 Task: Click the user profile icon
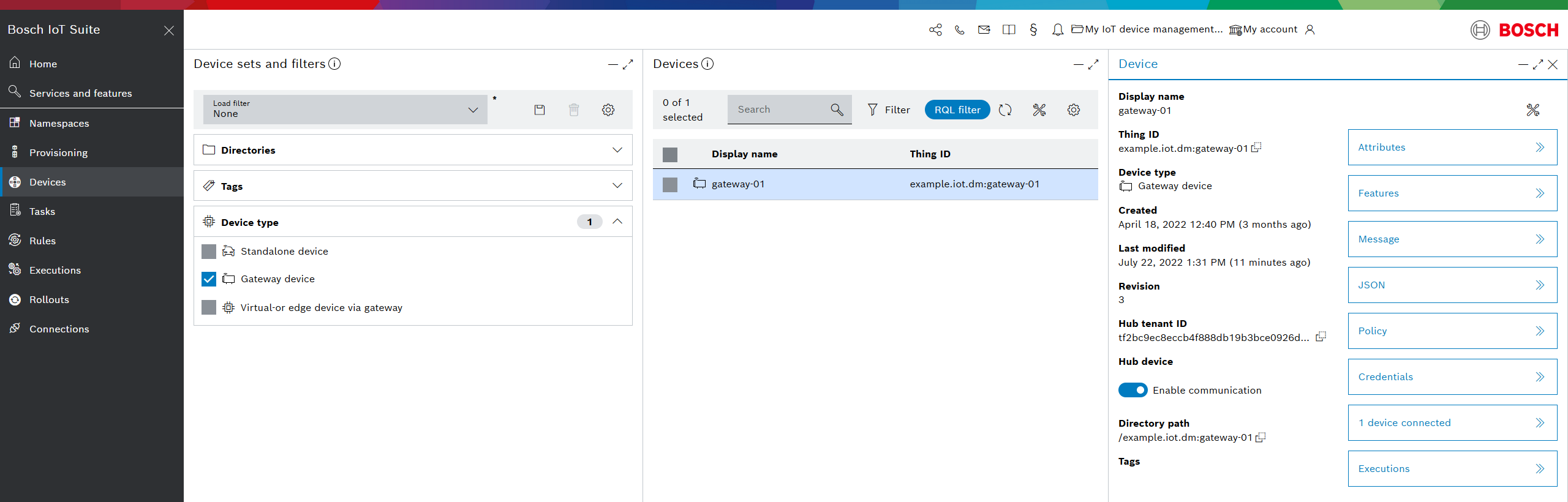click(1310, 29)
